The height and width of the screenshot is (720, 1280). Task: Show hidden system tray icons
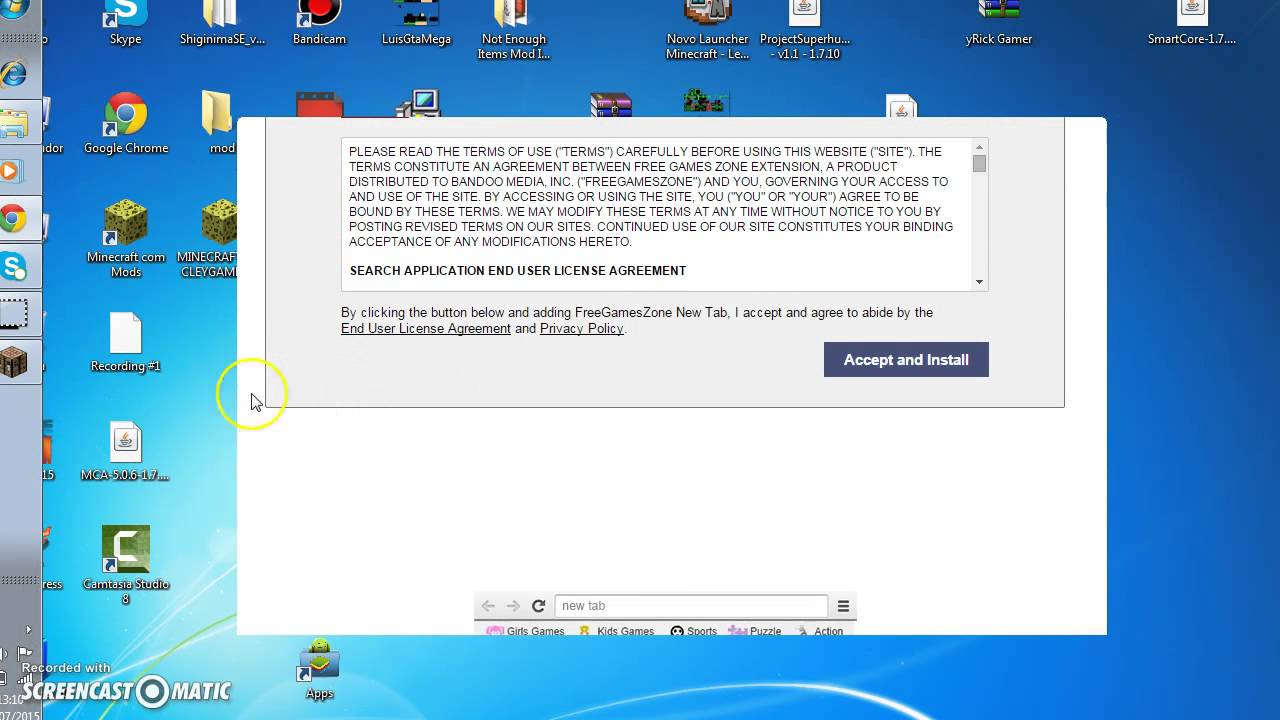tap(28, 630)
